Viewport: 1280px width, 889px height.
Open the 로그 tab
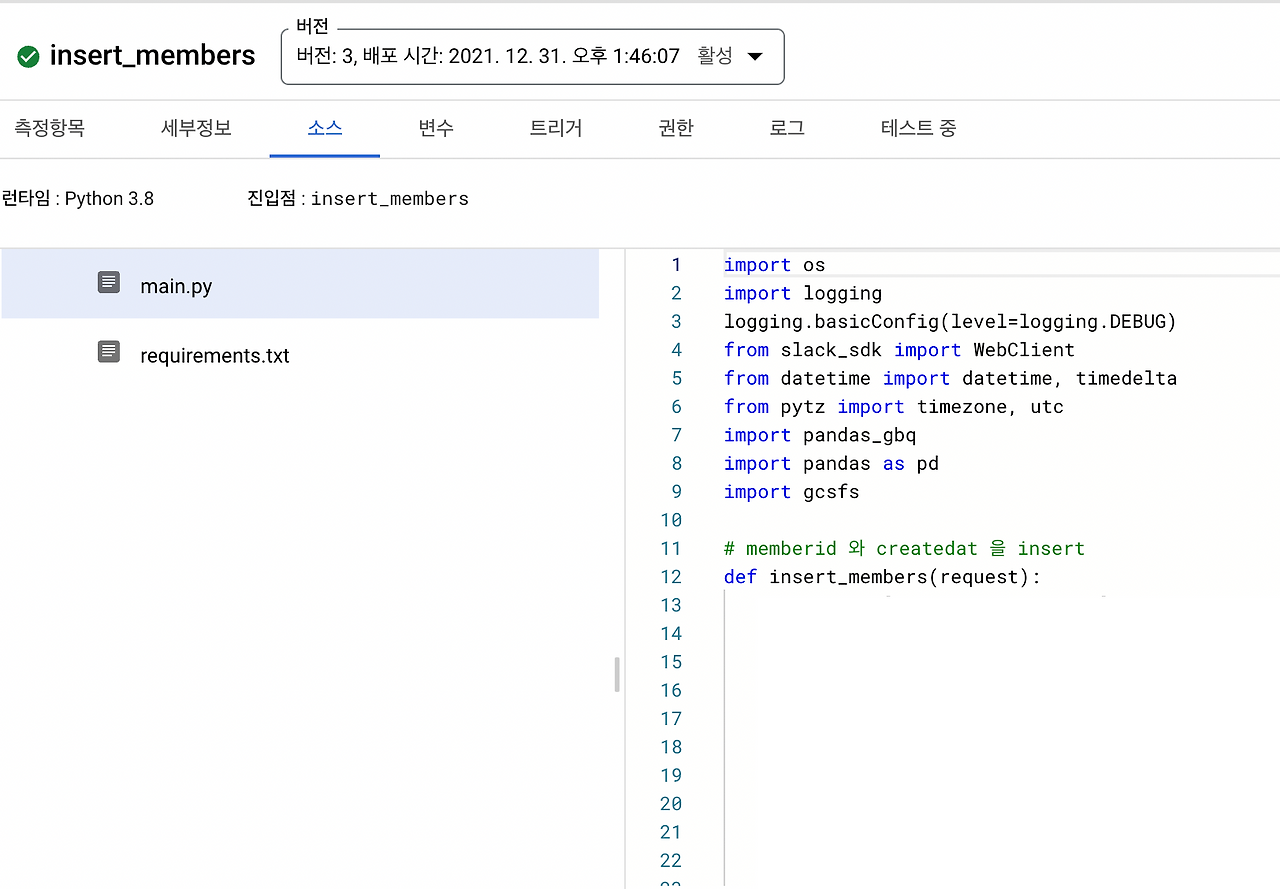[787, 128]
